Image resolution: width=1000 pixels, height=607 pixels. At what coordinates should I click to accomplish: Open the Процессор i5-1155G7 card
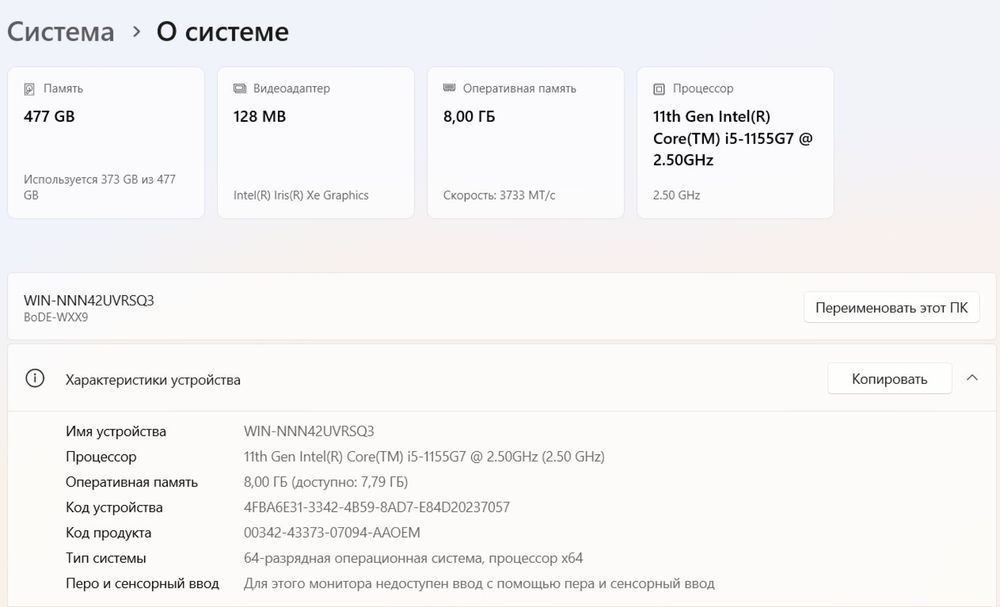tap(735, 143)
